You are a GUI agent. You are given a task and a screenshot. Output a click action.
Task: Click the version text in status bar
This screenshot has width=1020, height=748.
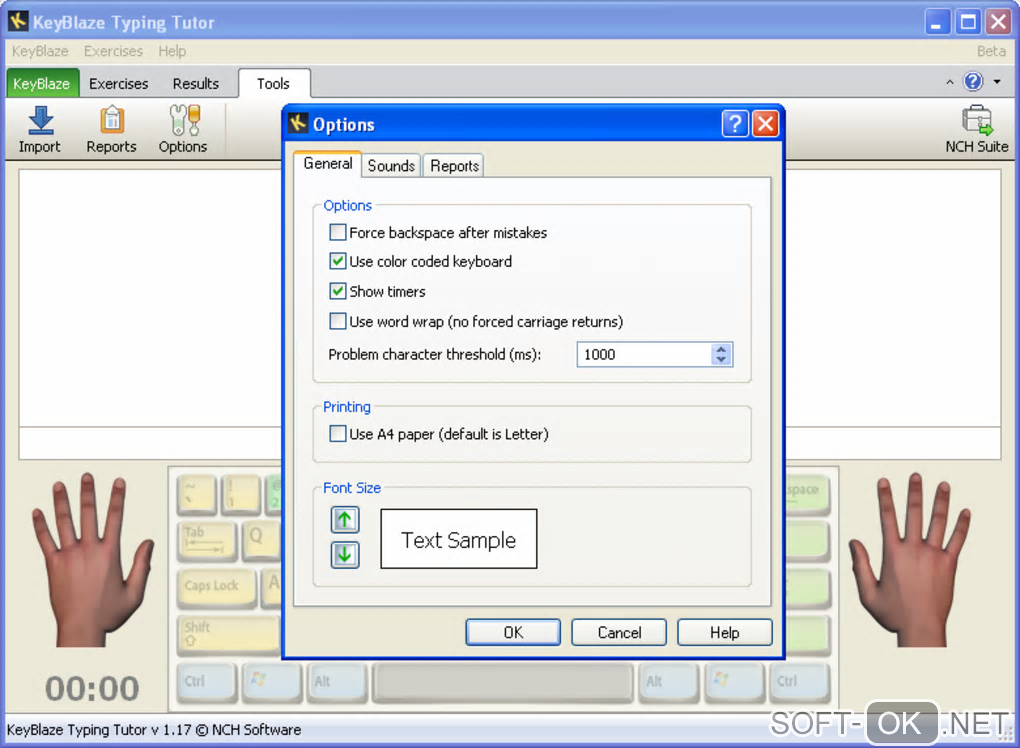(154, 730)
